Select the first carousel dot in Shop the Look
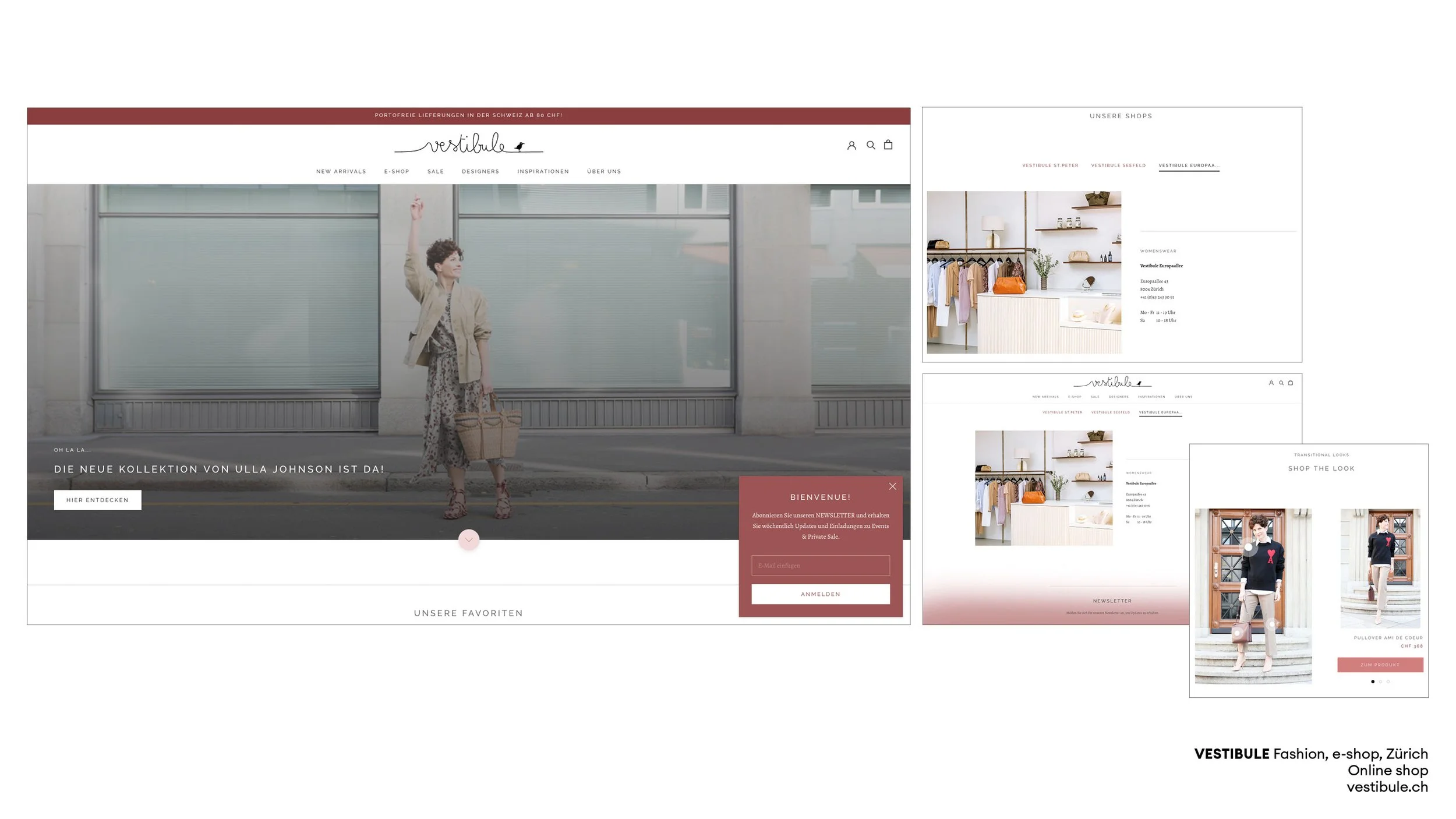The width and height of the screenshot is (1456, 819). click(1373, 682)
